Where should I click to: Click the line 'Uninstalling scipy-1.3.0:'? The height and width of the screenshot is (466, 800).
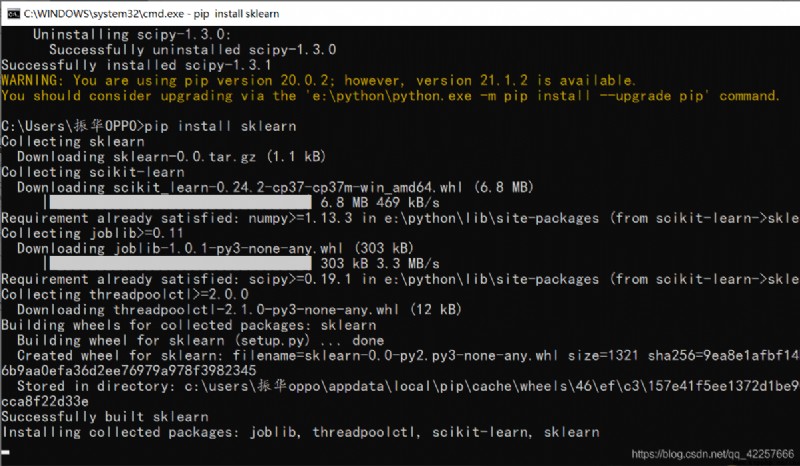coord(132,34)
